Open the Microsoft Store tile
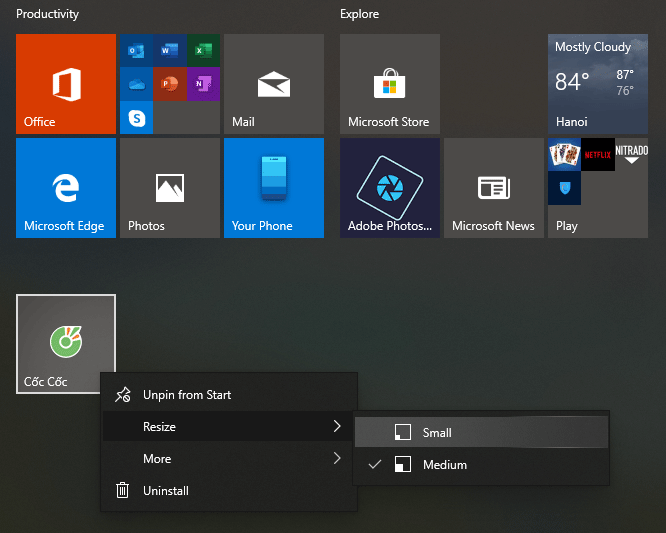This screenshot has height=533, width=666. pos(390,84)
